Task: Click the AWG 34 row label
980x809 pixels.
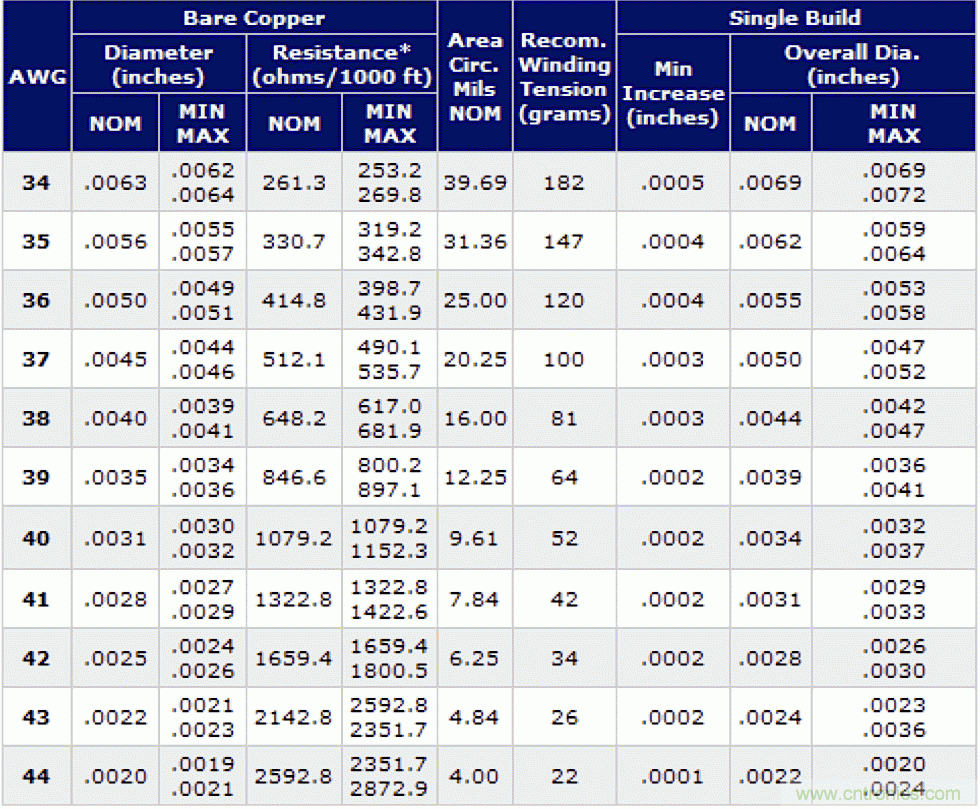Action: point(36,183)
